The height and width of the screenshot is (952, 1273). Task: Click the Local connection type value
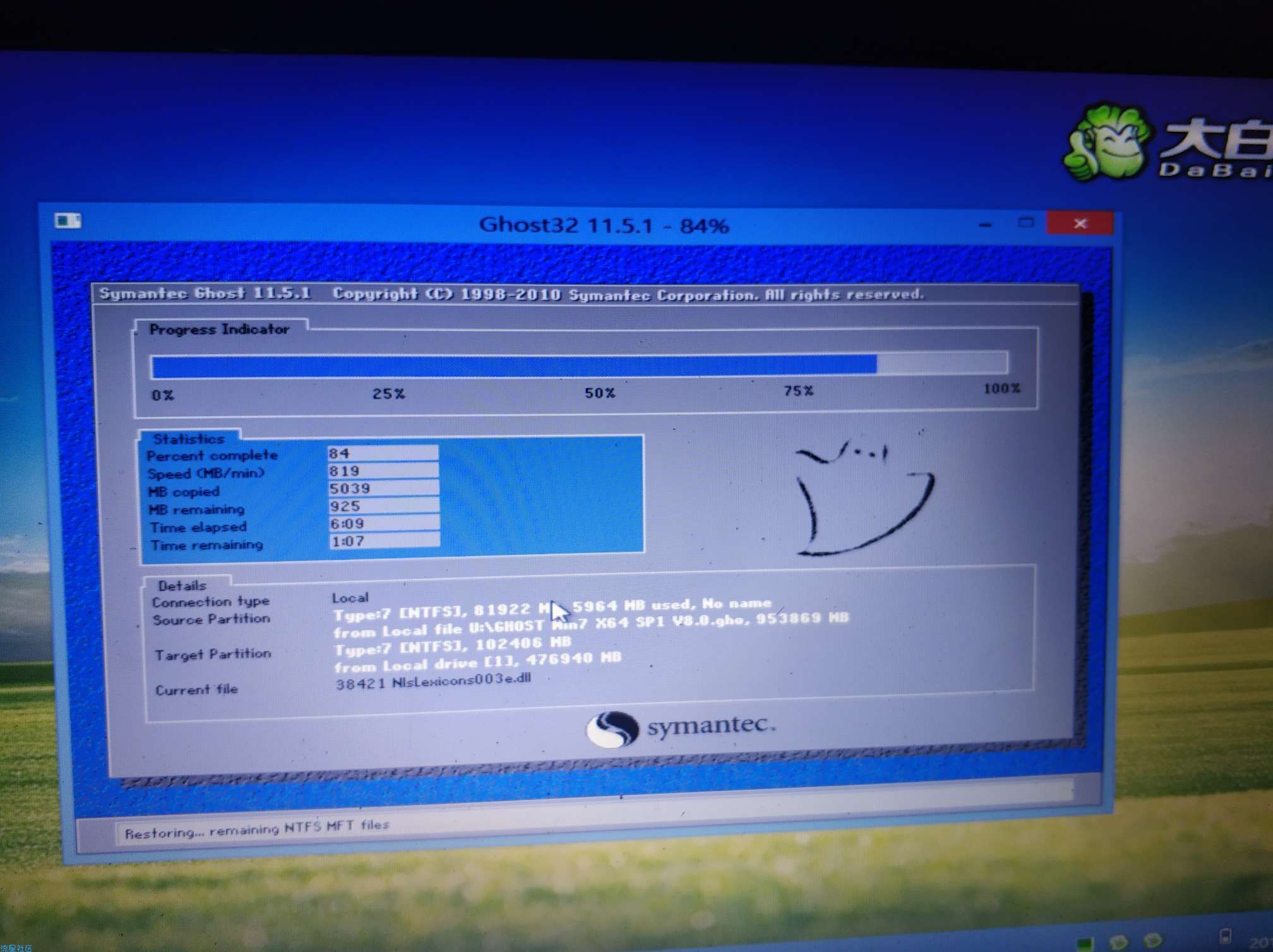pos(350,597)
